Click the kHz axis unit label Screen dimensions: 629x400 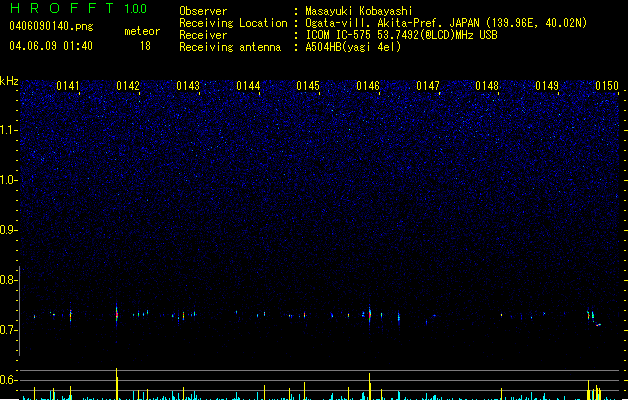click(9, 81)
